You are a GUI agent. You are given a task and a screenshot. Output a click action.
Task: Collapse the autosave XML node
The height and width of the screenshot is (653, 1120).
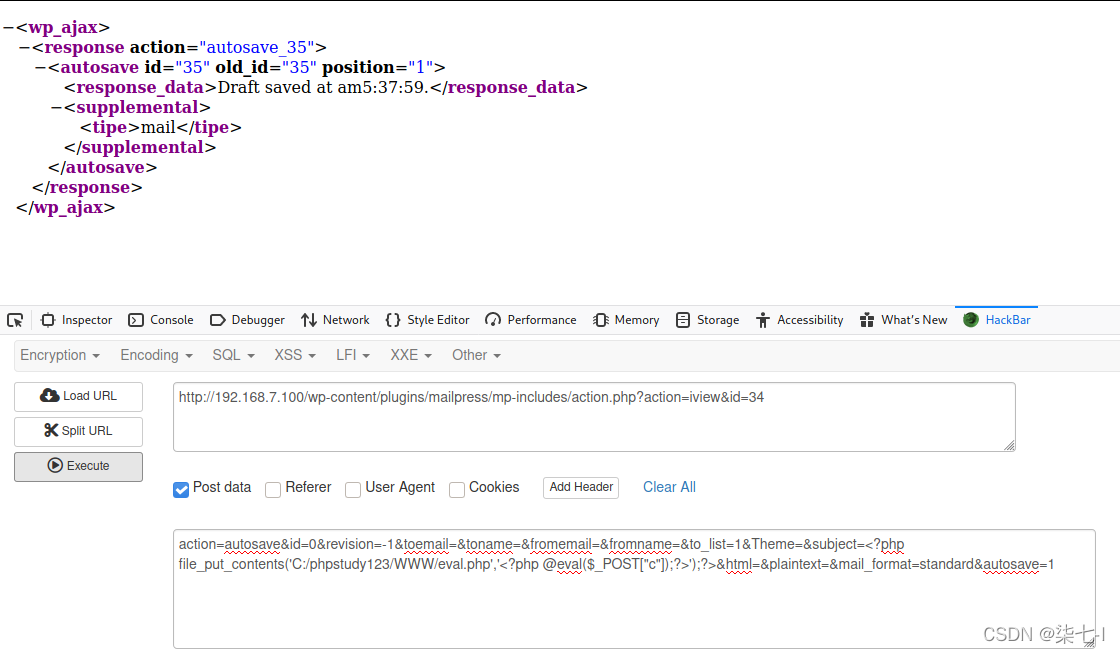click(40, 68)
